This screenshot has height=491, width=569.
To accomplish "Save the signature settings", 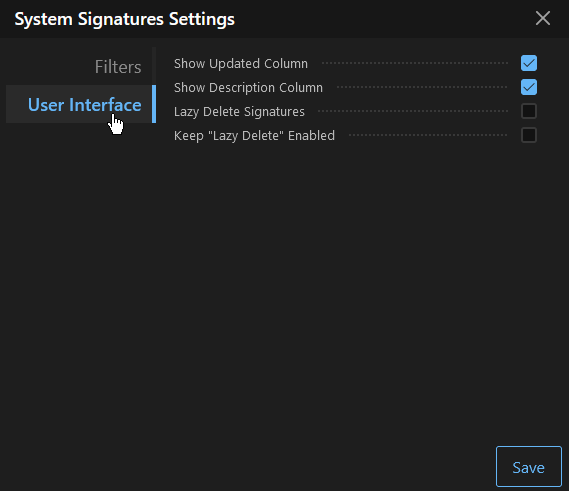I will 529,466.
